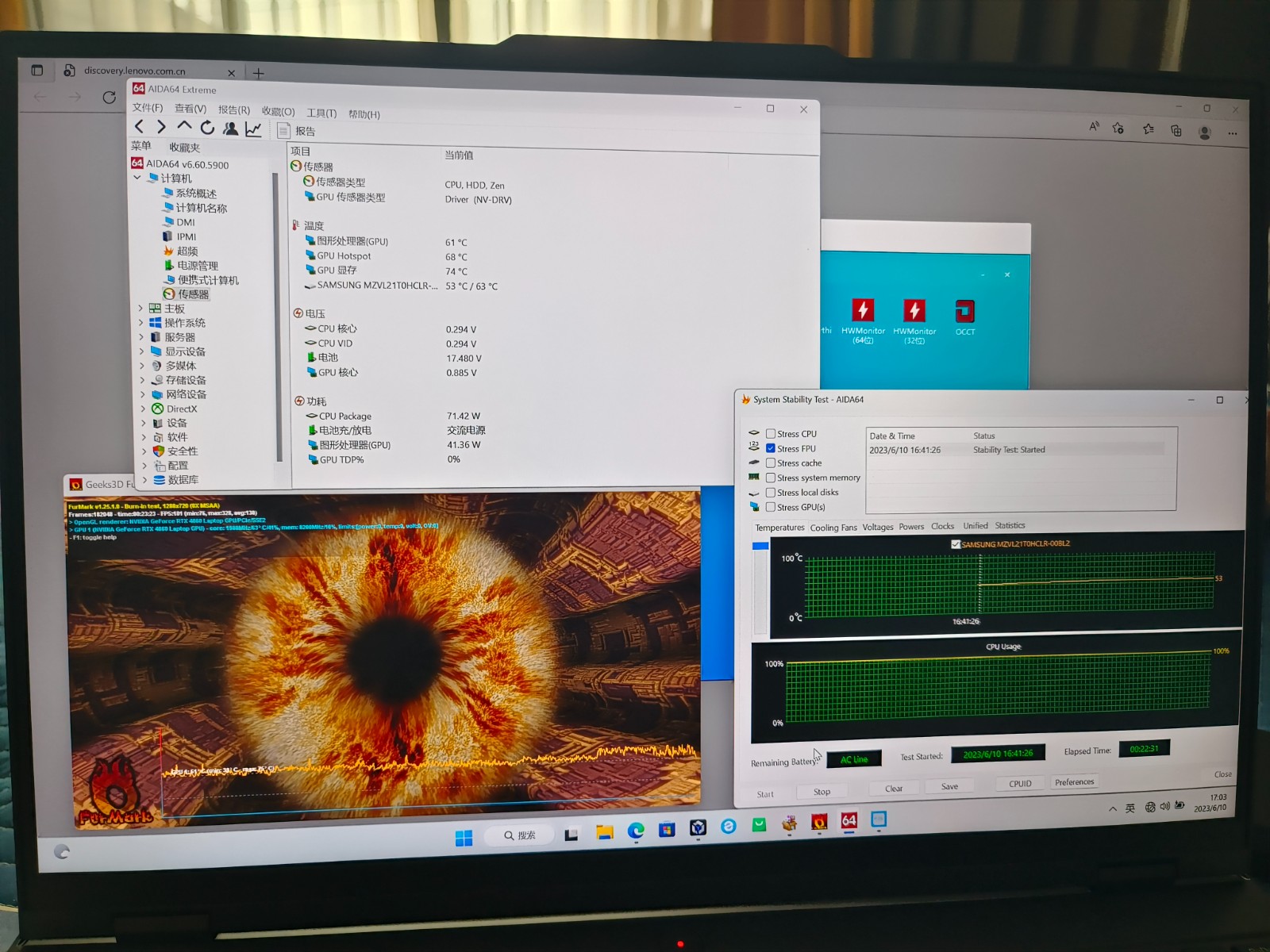Switch to 收藏夹 favorites tab

point(184,147)
